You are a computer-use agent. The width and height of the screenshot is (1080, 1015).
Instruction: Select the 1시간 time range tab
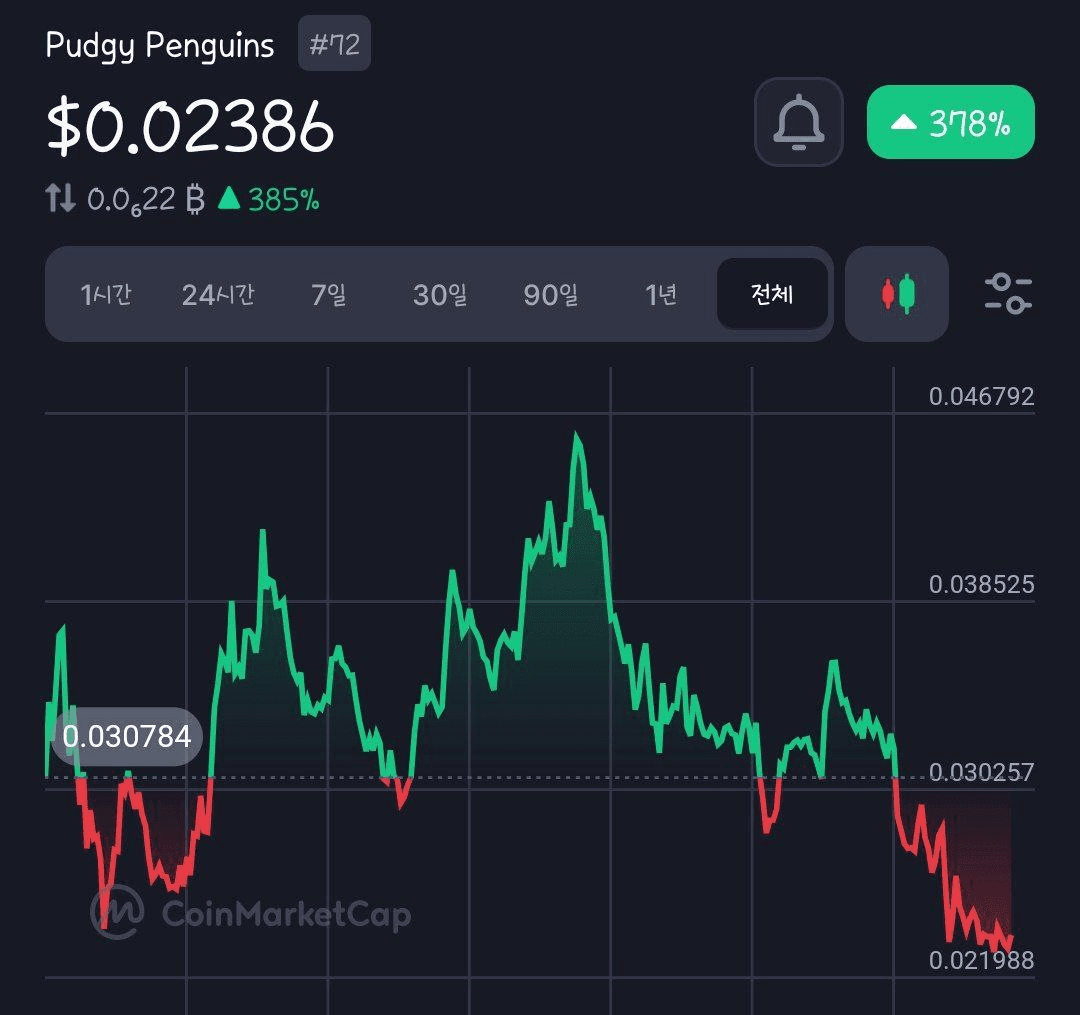[106, 295]
